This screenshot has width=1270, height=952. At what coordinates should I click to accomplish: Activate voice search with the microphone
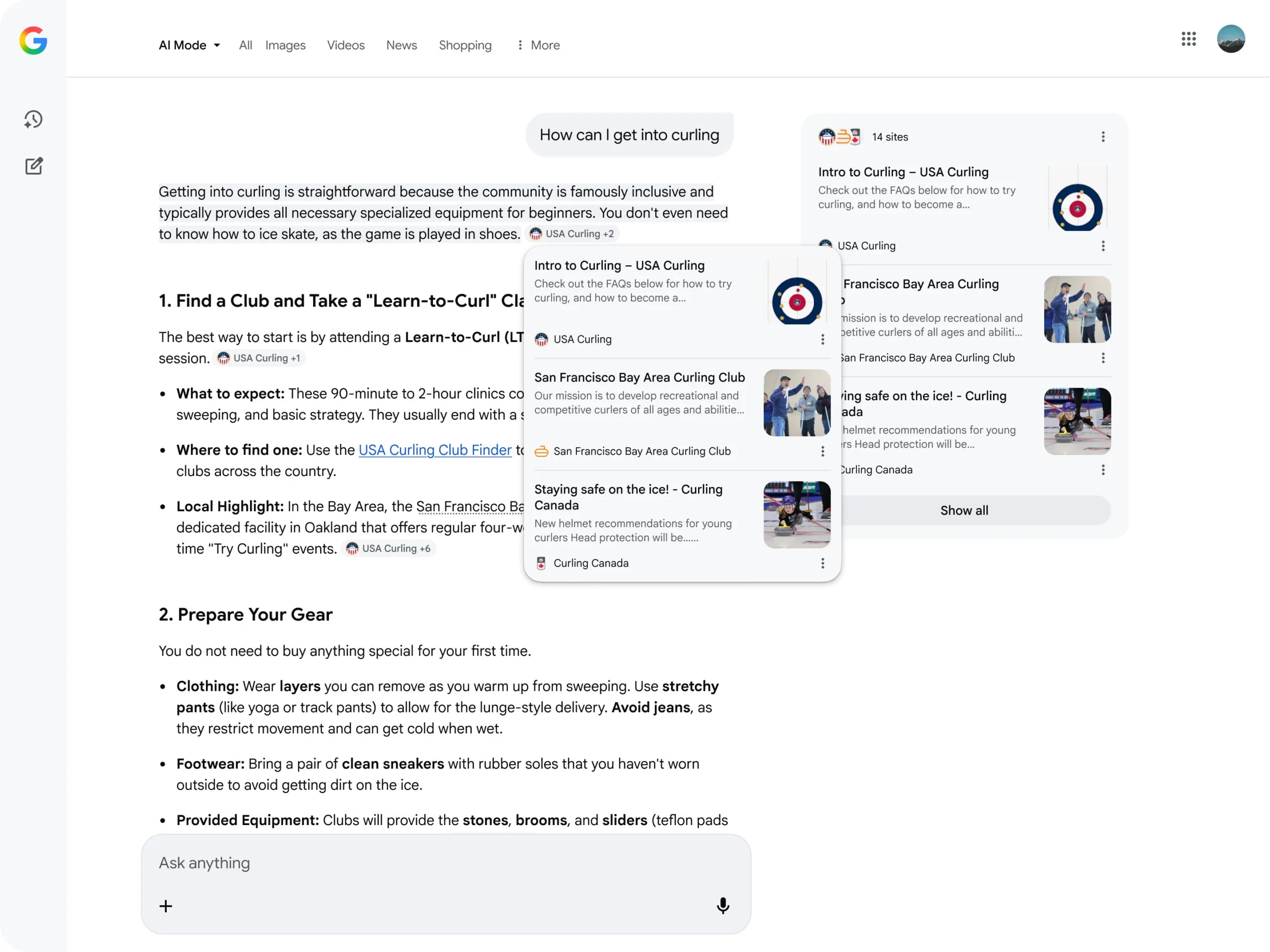click(723, 905)
